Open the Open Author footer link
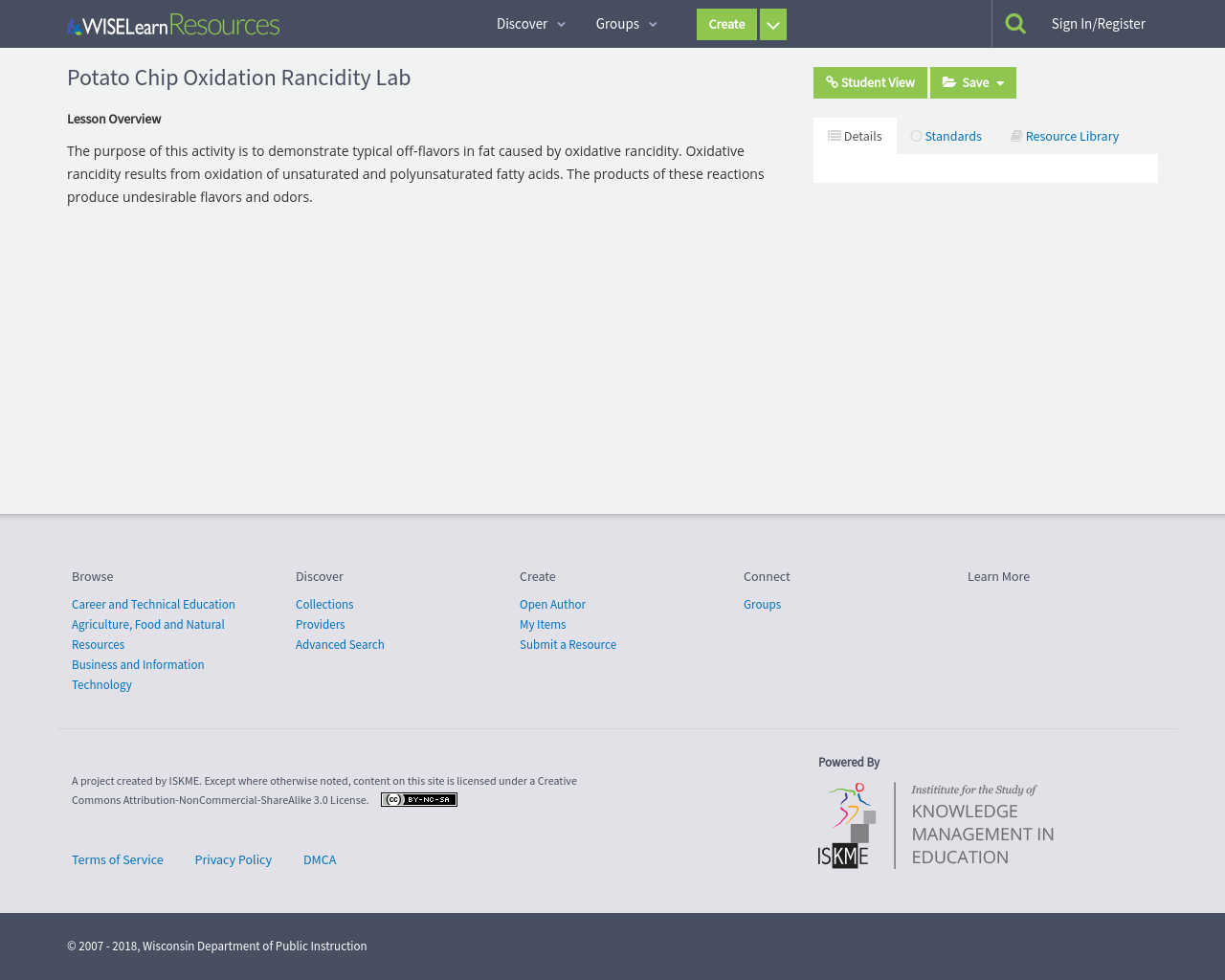Viewport: 1225px width, 980px height. point(552,605)
